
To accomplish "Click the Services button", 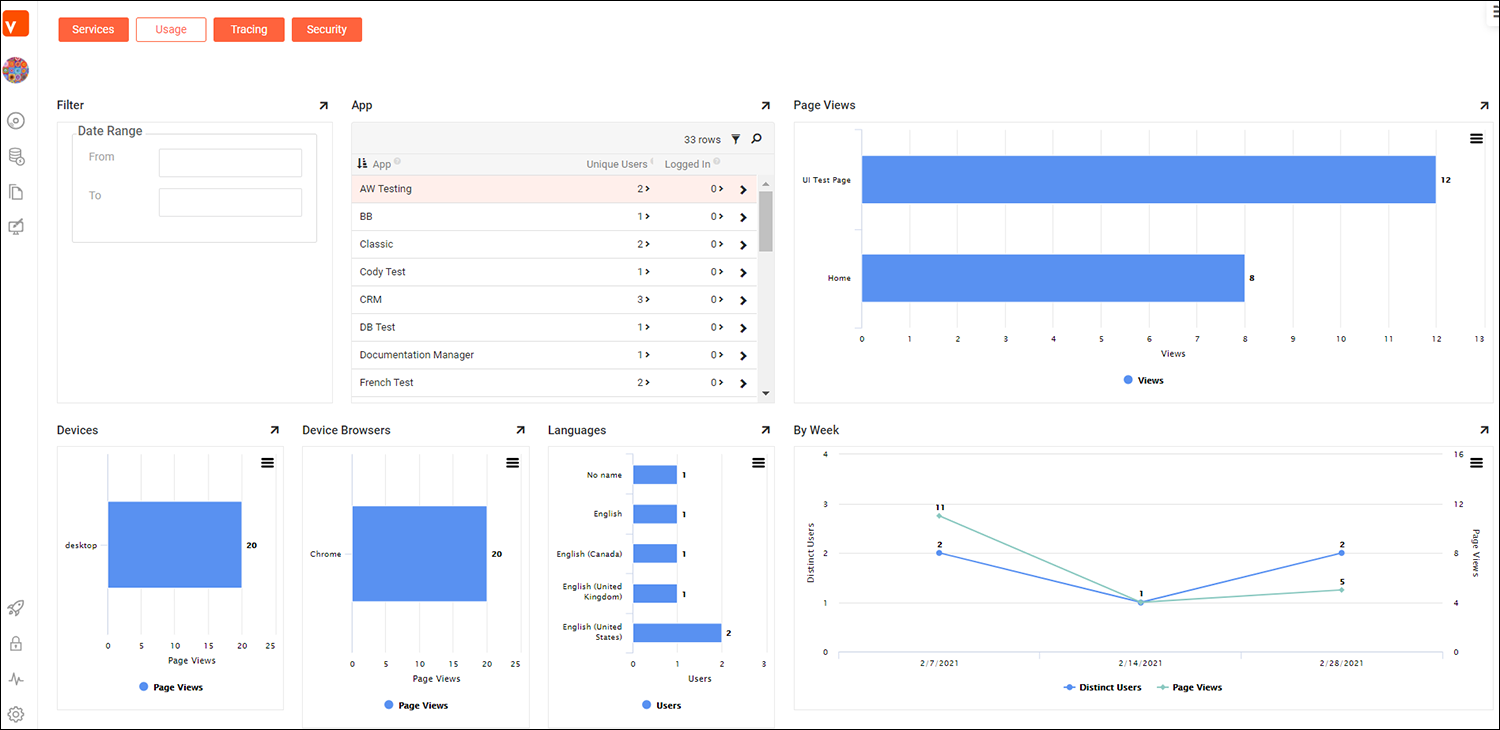I will click(93, 30).
